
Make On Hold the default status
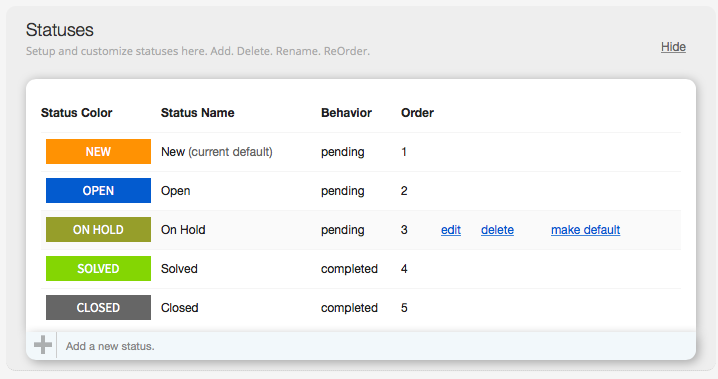click(x=585, y=230)
